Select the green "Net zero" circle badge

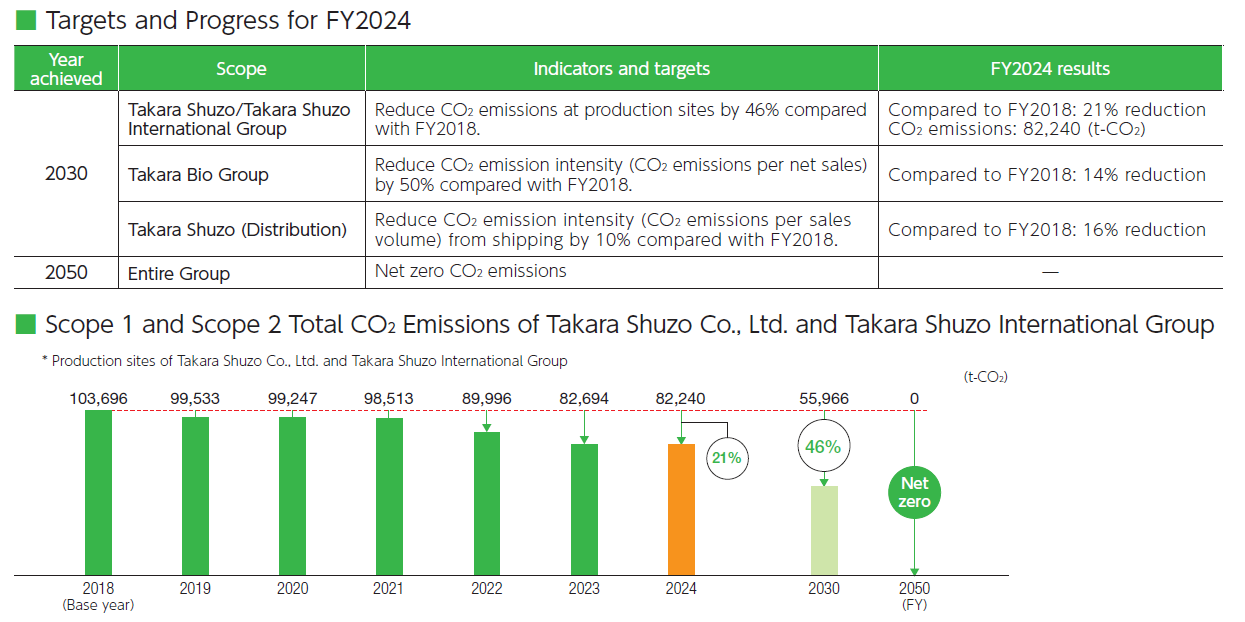point(914,493)
